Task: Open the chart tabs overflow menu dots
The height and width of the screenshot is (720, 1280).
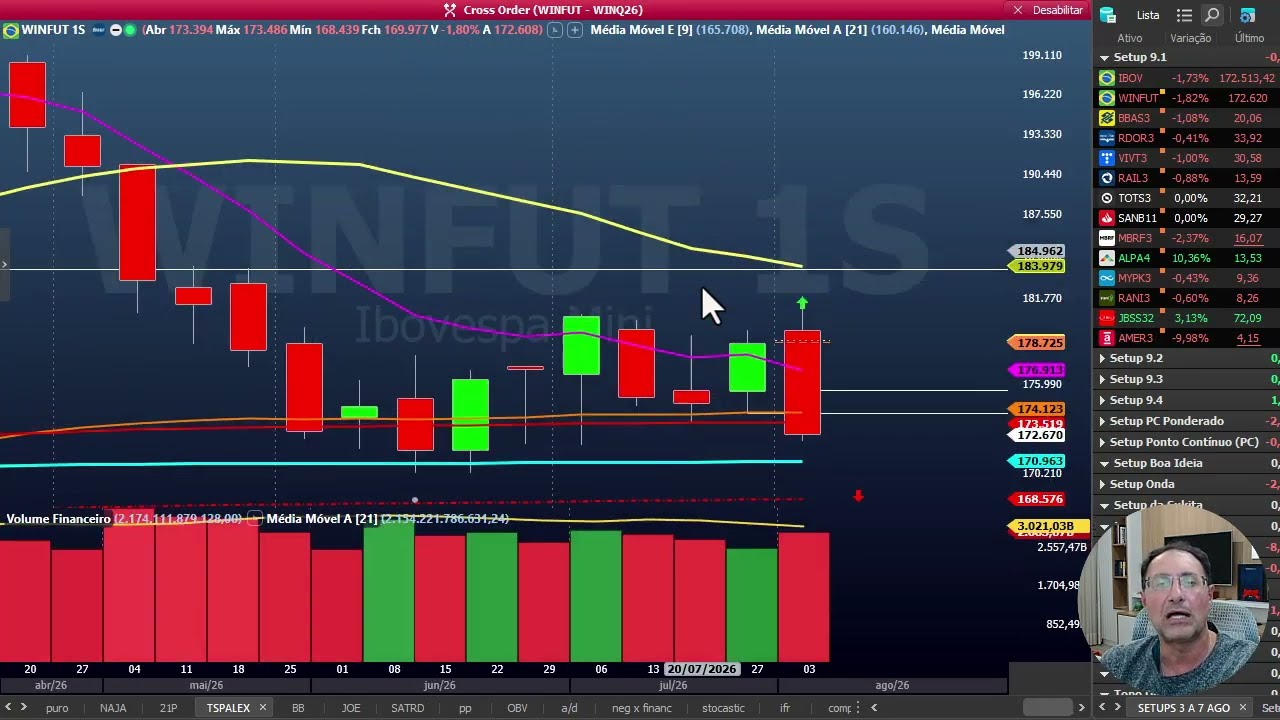Action: [x=859, y=708]
